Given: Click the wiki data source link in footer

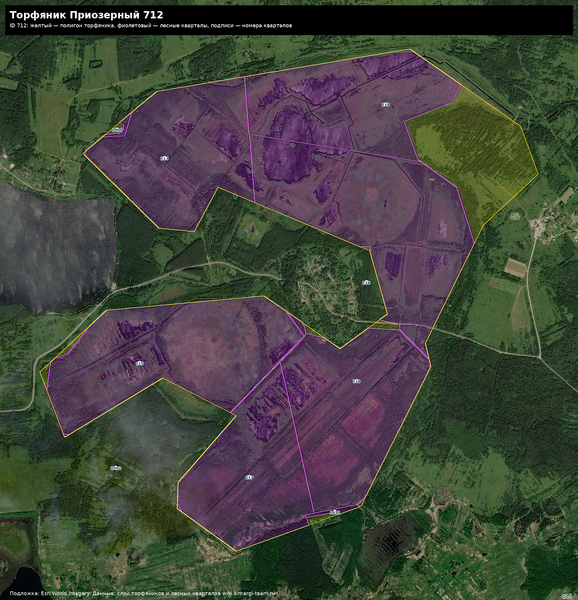Looking at the screenshot, I should tap(249, 593).
